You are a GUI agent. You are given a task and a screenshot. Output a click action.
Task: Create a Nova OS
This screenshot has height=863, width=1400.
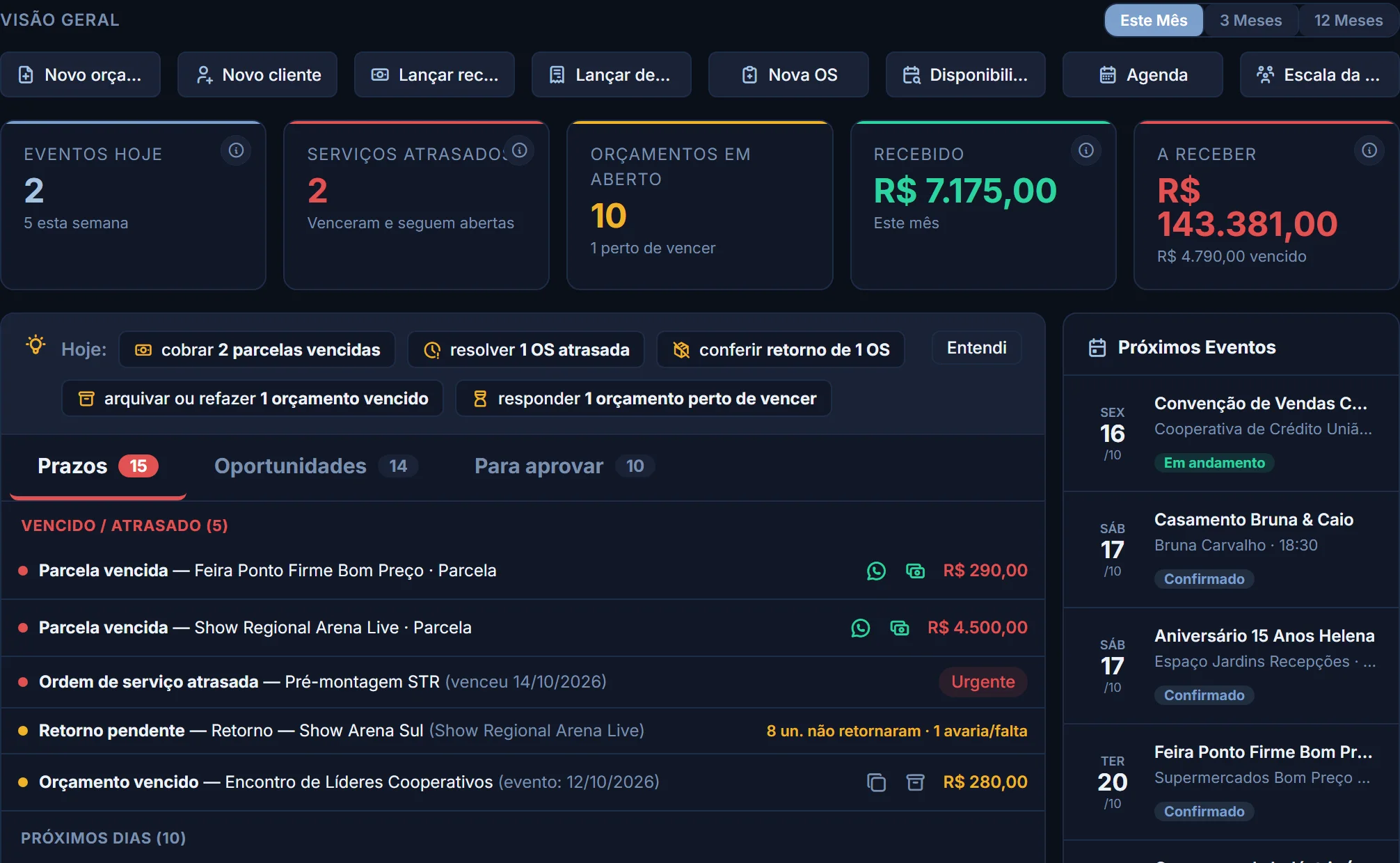[788, 74]
